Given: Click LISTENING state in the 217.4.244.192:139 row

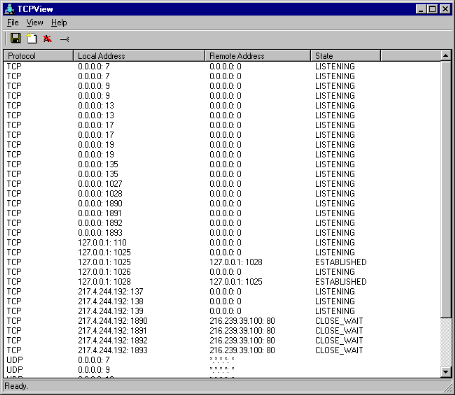Looking at the screenshot, I should 335,311.
